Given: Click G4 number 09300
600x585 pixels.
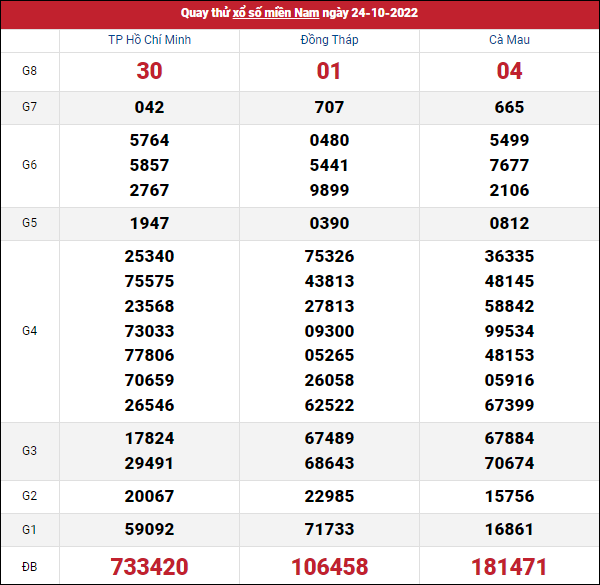Looking at the screenshot, I should pyautogui.click(x=329, y=331).
